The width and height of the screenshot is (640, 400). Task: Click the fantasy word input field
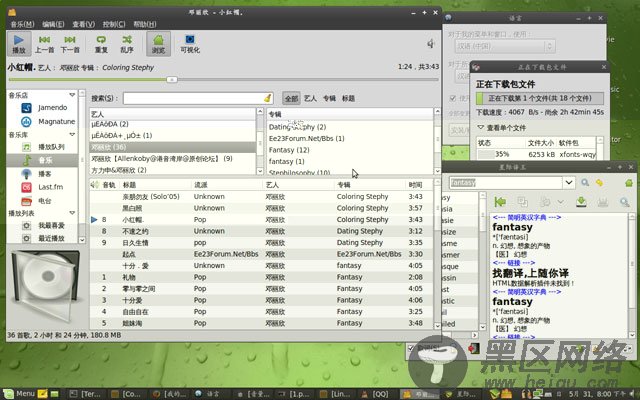(506, 182)
